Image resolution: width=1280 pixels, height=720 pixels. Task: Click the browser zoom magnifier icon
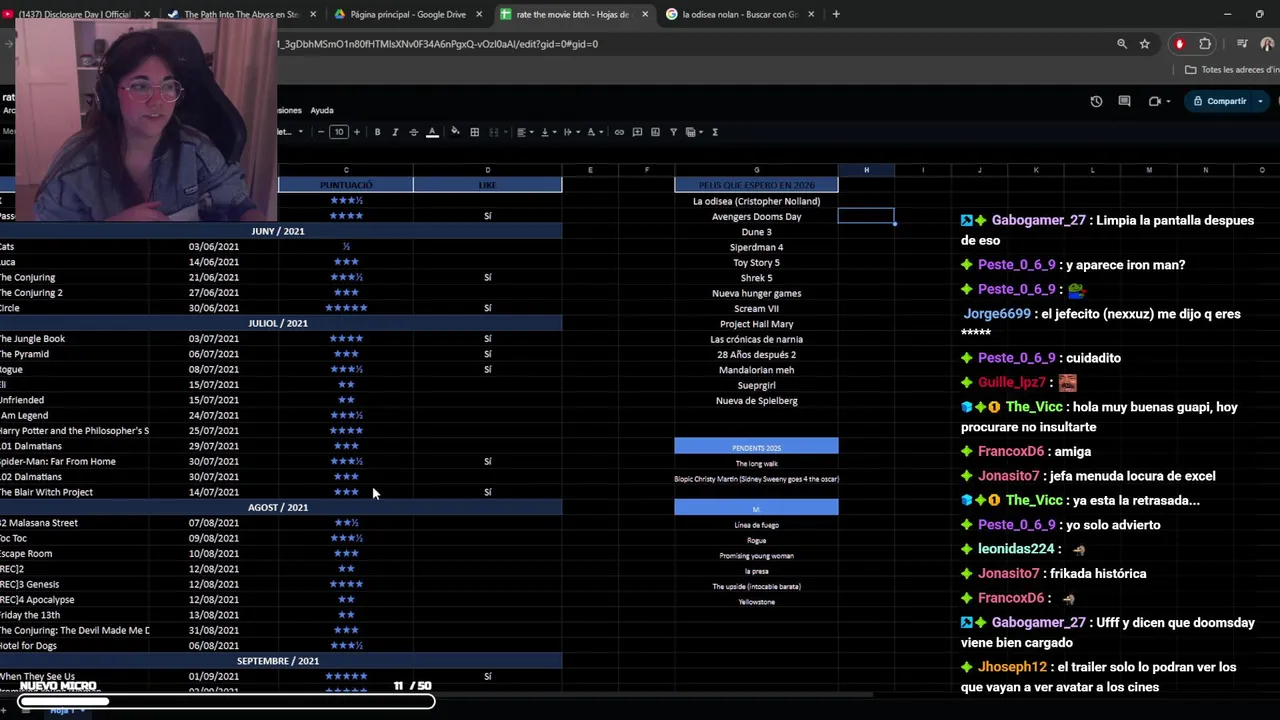(x=1122, y=44)
